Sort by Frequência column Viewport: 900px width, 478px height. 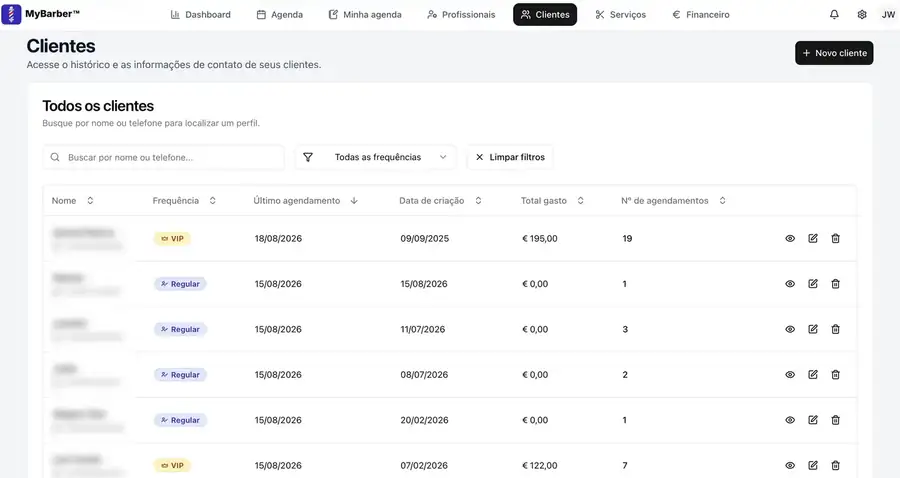(184, 201)
